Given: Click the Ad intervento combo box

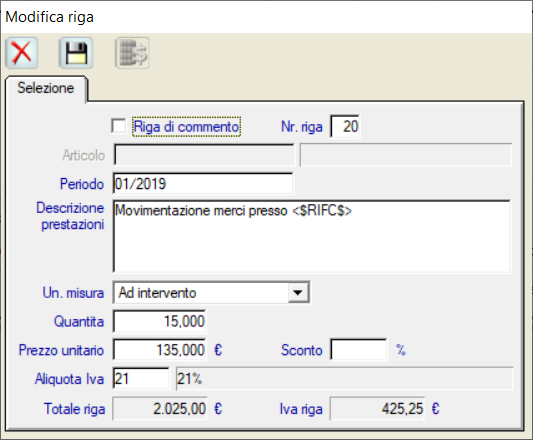Looking at the screenshot, I should click(211, 292).
